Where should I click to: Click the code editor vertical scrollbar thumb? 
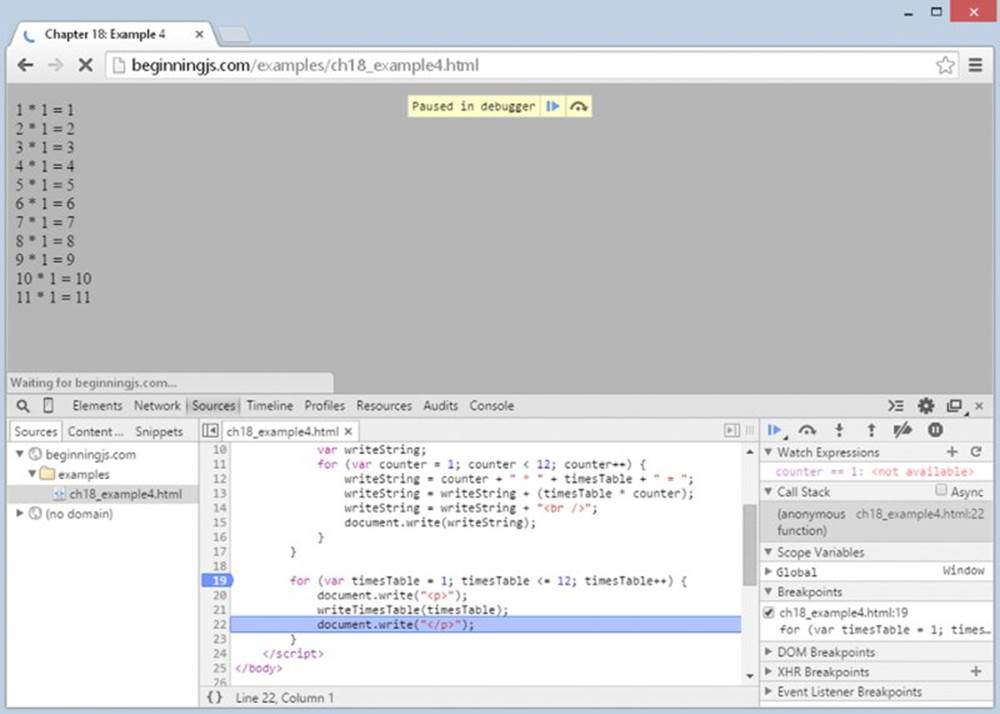tap(749, 544)
